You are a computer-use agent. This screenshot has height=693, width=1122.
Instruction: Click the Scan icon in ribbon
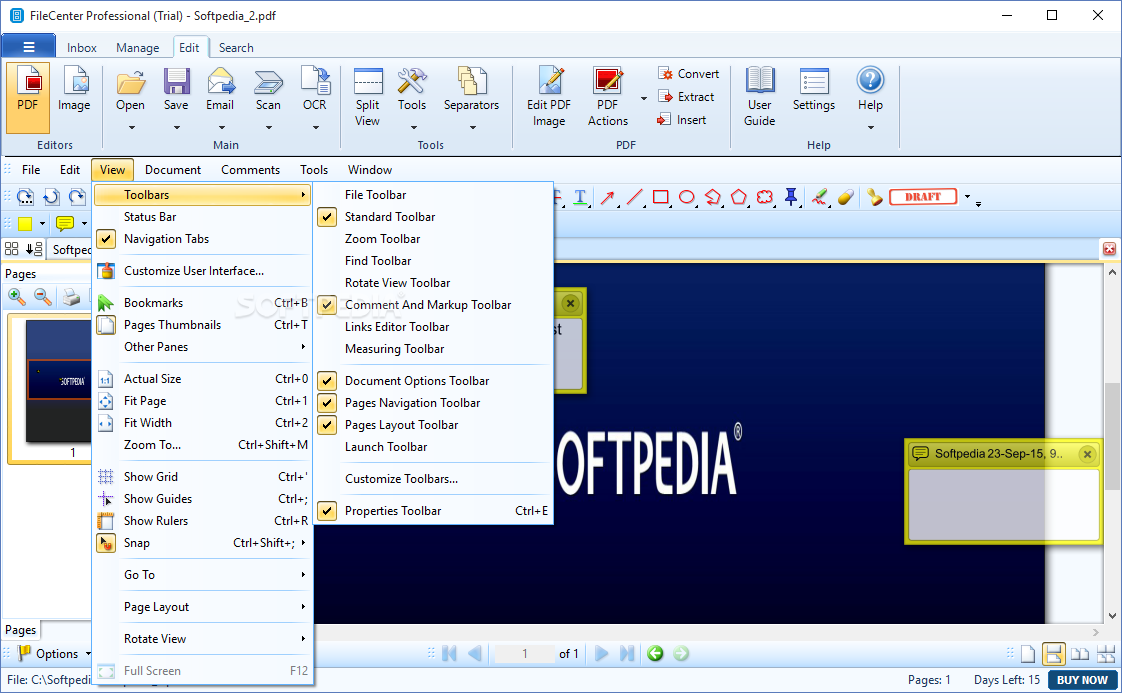pos(268,89)
